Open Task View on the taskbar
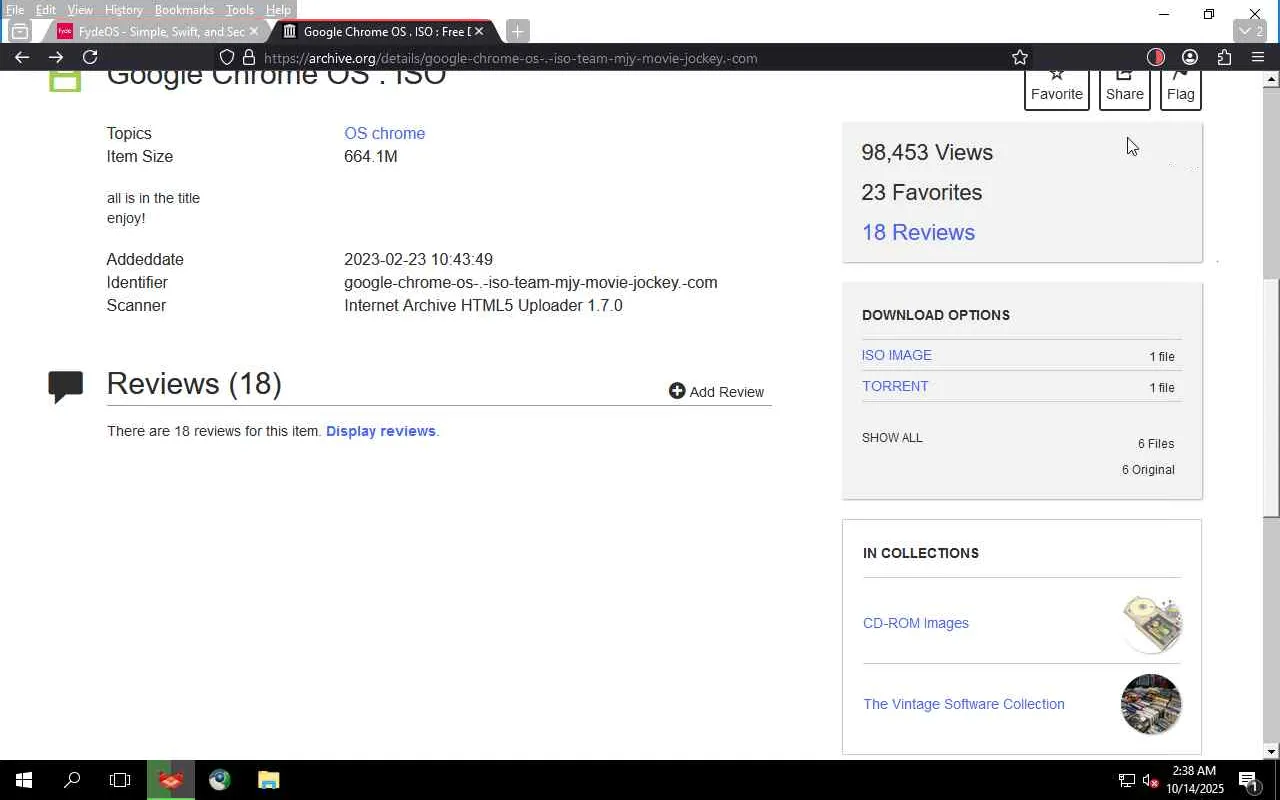The image size is (1280, 800). (x=120, y=780)
